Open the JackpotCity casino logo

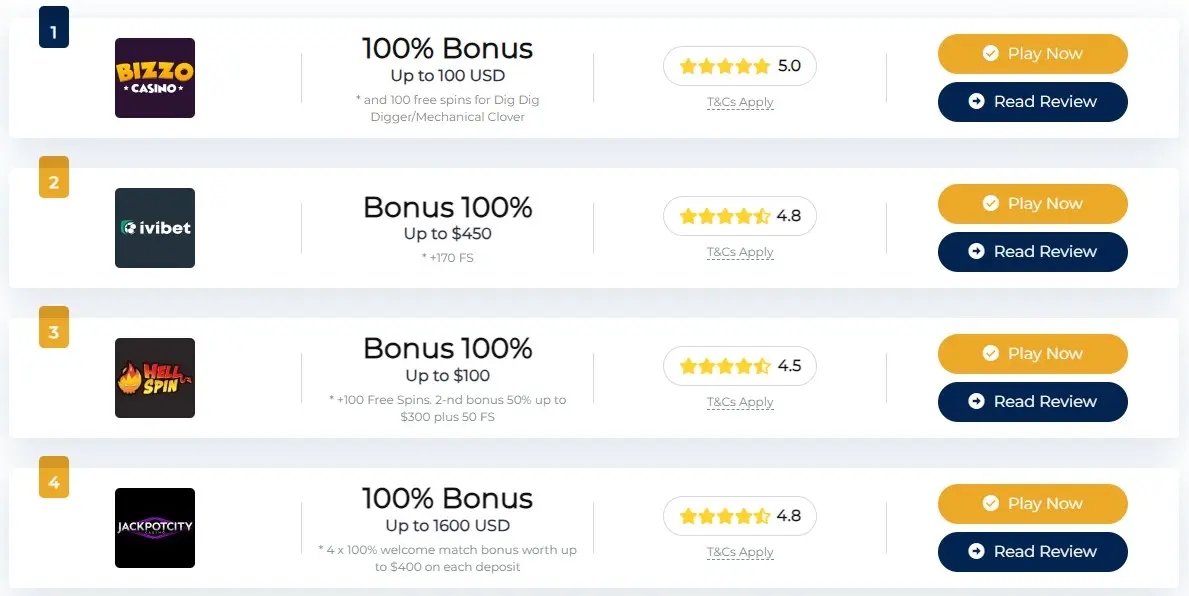point(155,528)
